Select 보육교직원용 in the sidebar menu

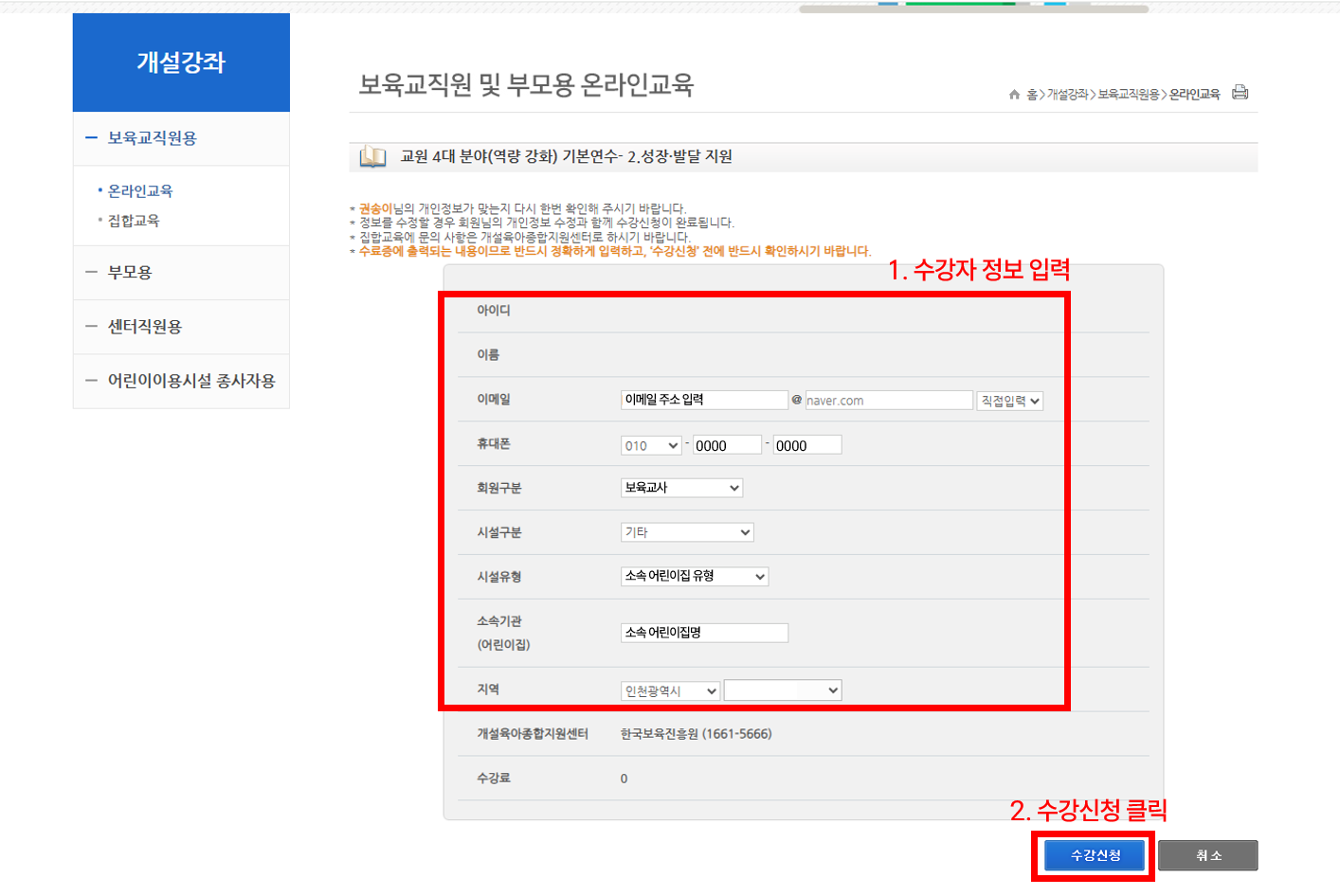coord(152,138)
